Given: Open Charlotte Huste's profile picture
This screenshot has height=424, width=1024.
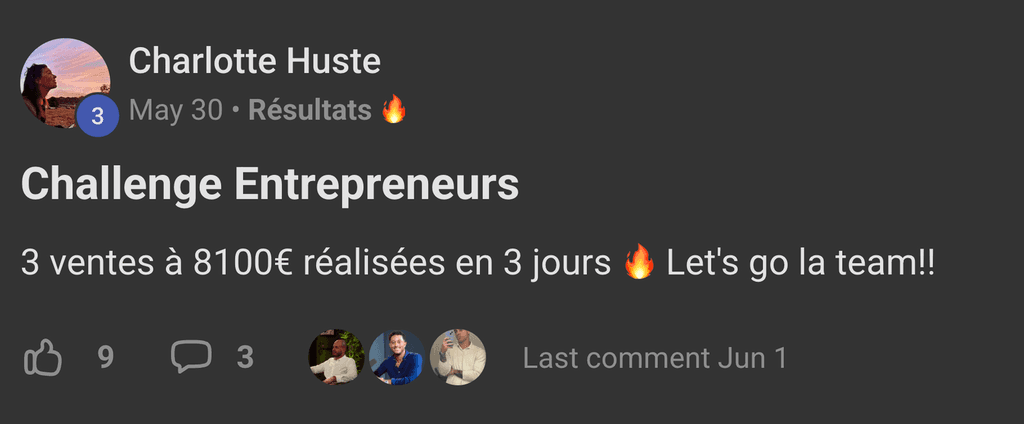Looking at the screenshot, I should [x=65, y=83].
